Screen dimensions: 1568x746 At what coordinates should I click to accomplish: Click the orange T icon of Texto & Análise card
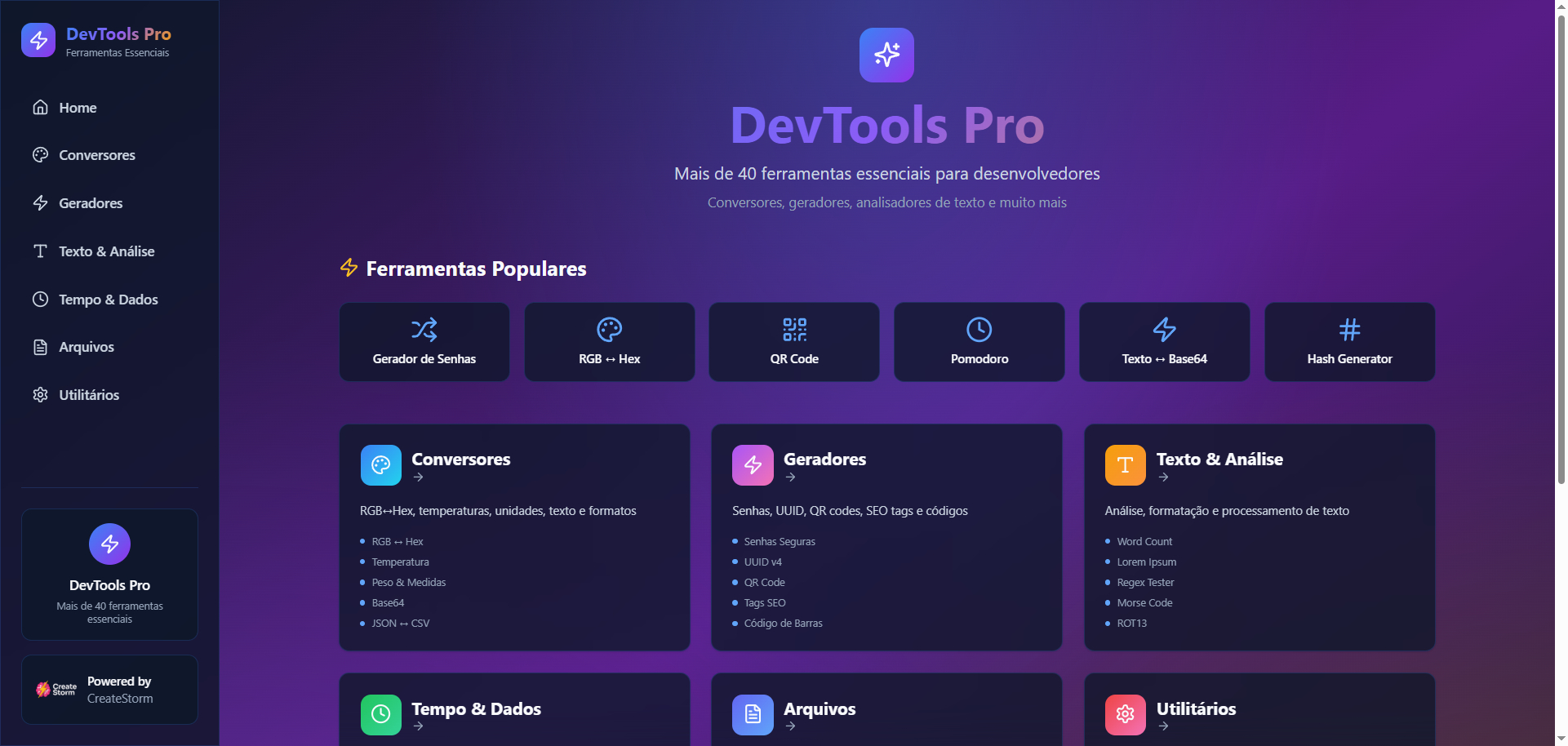click(x=1126, y=465)
